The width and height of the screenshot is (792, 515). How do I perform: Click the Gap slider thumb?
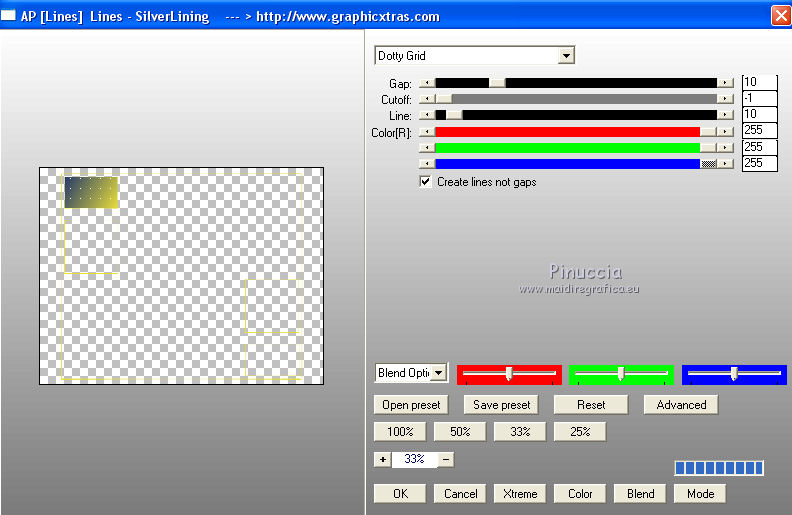[497, 83]
